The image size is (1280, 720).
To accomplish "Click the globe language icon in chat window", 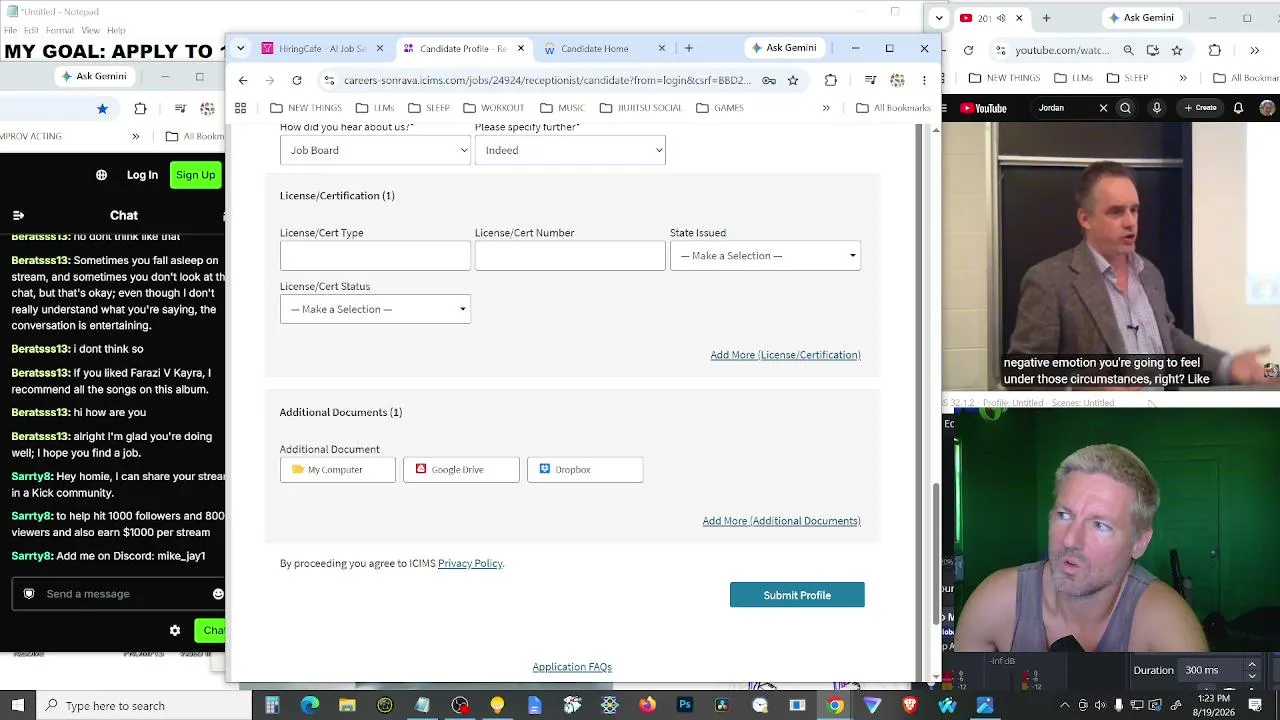I will coord(101,175).
